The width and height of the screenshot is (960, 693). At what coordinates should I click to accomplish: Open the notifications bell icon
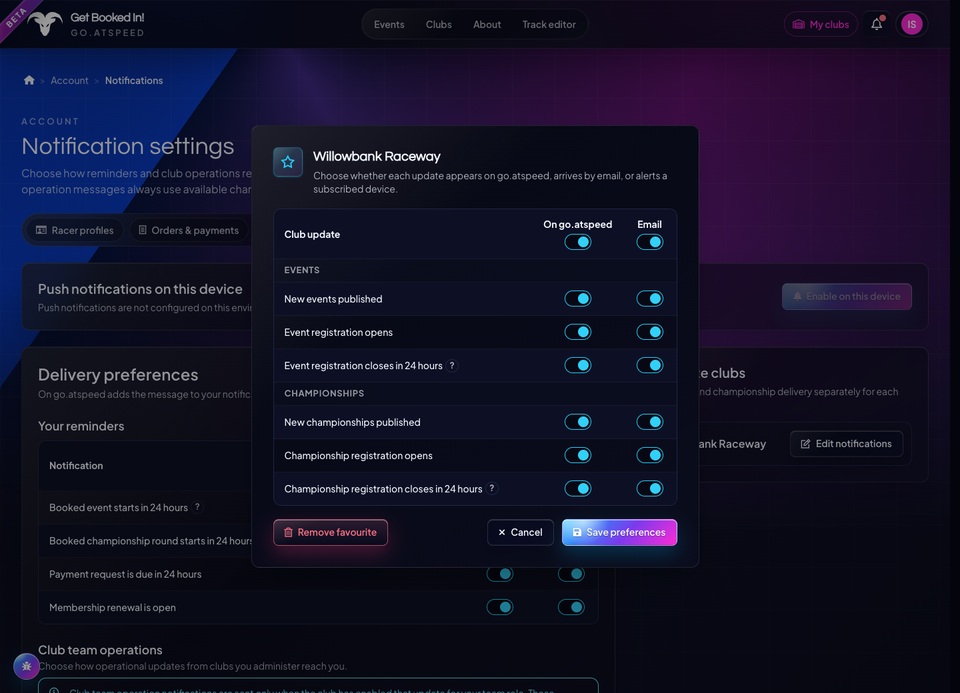[877, 24]
